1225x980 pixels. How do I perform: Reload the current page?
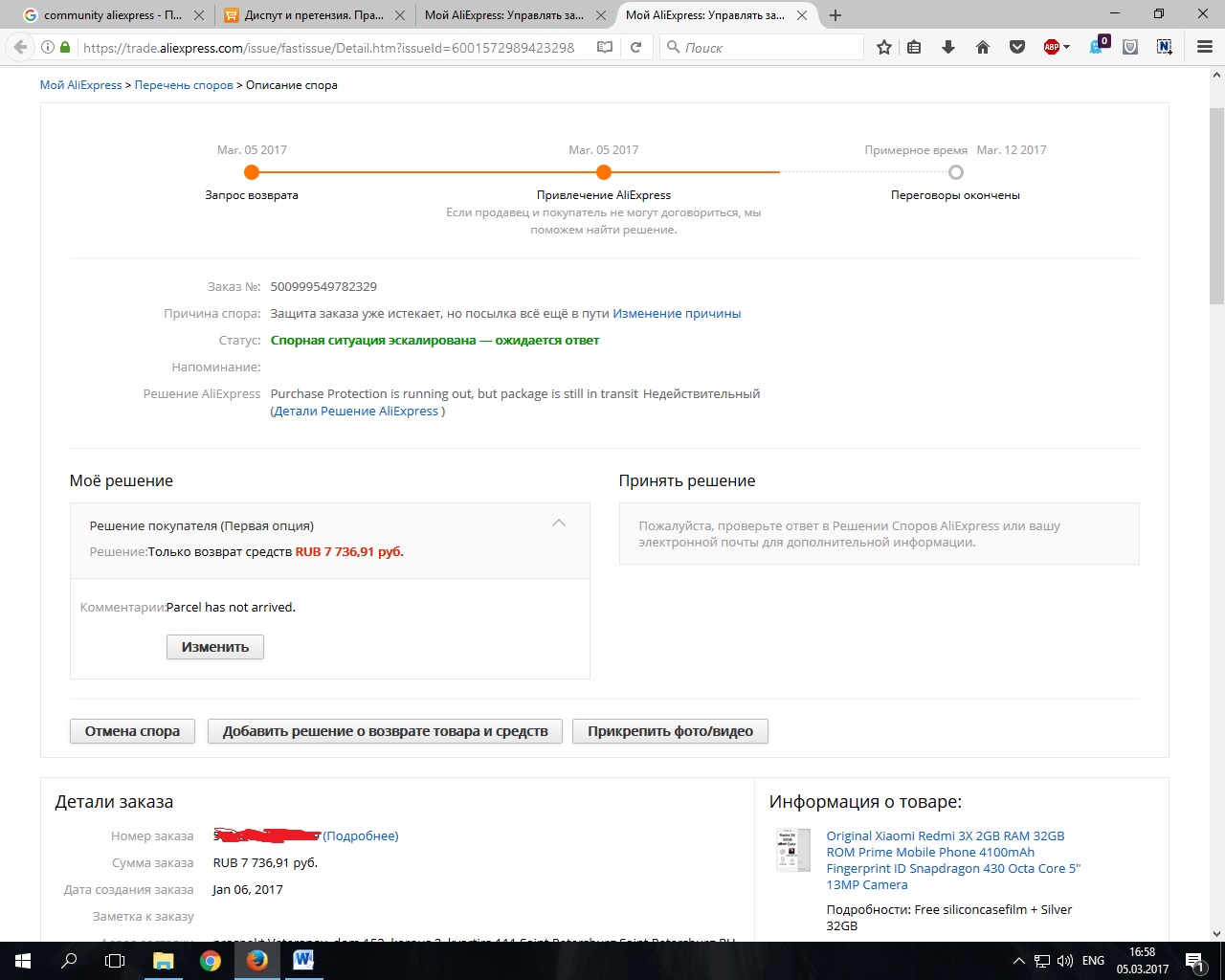(635, 47)
